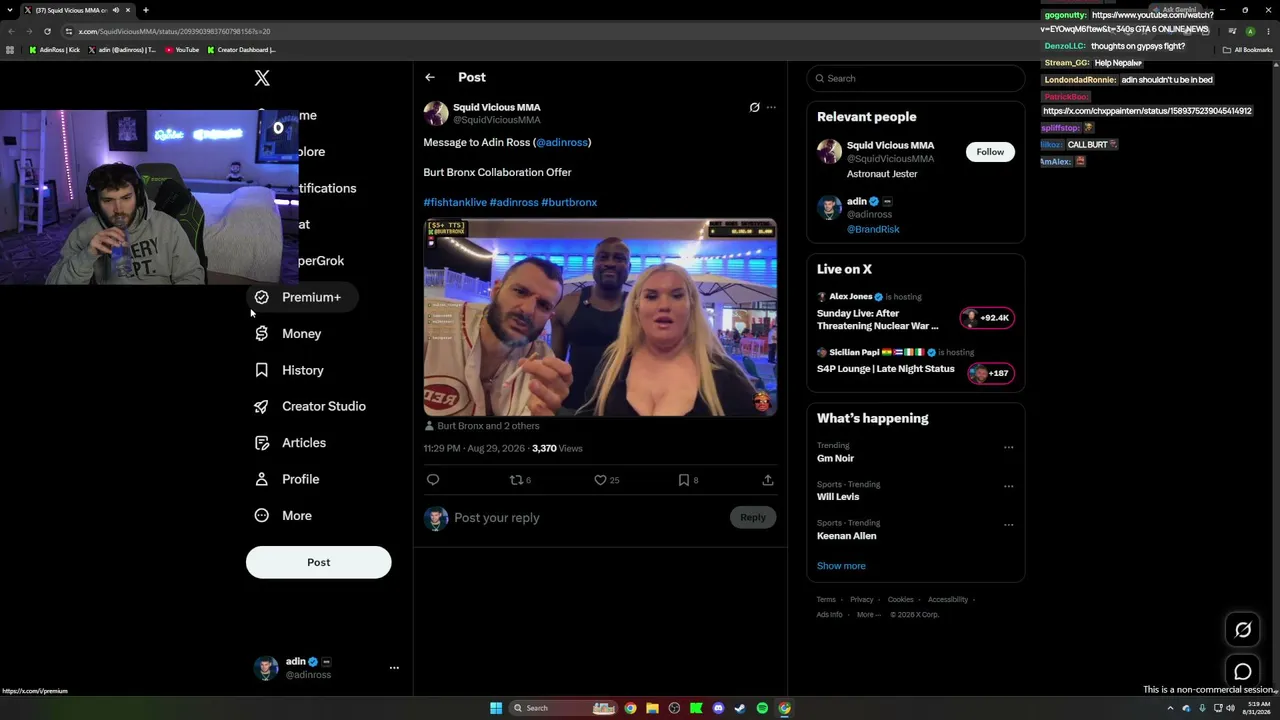1280x720 pixels.
Task: Follow Squid Vicious MMA
Action: point(990,152)
